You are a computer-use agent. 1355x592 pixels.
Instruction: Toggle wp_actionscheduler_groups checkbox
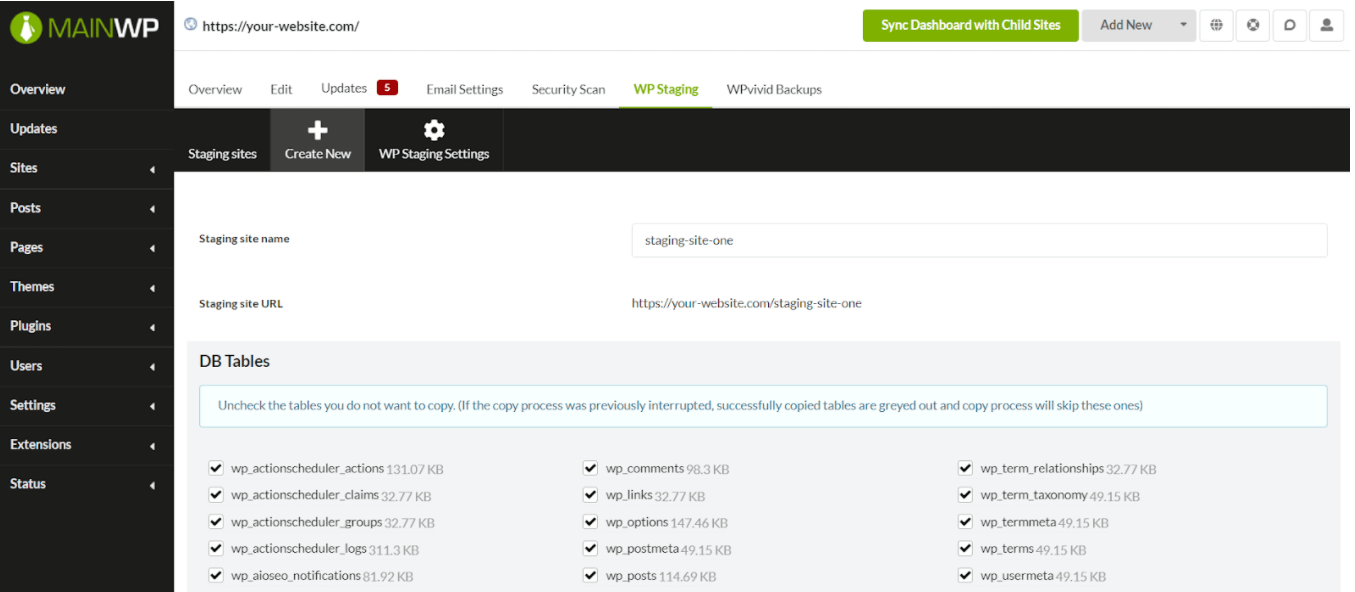point(215,522)
